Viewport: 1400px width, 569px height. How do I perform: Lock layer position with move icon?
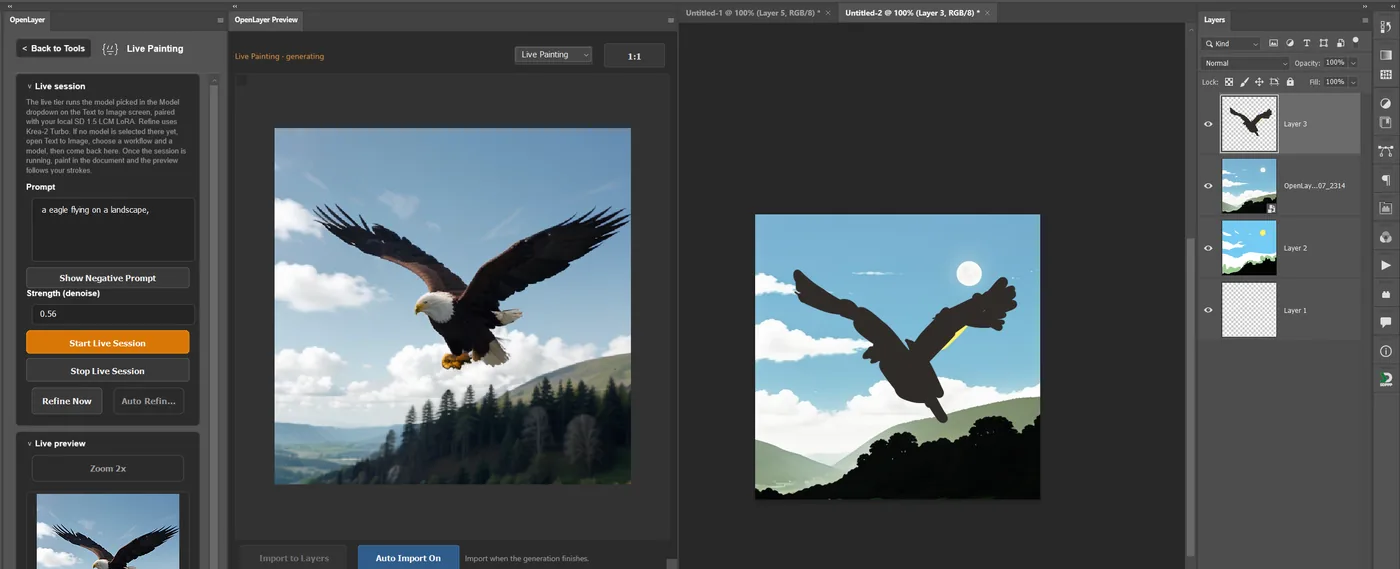(x=1259, y=82)
